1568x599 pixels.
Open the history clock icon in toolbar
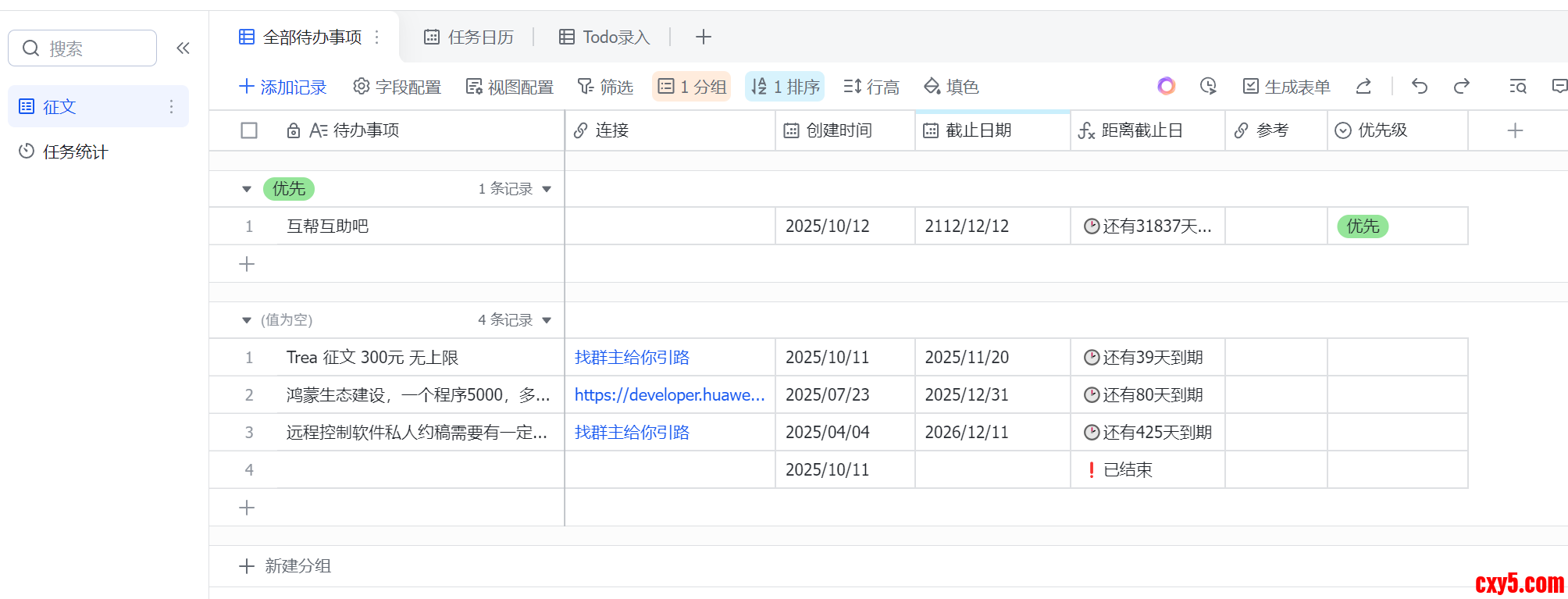pyautogui.click(x=1208, y=87)
